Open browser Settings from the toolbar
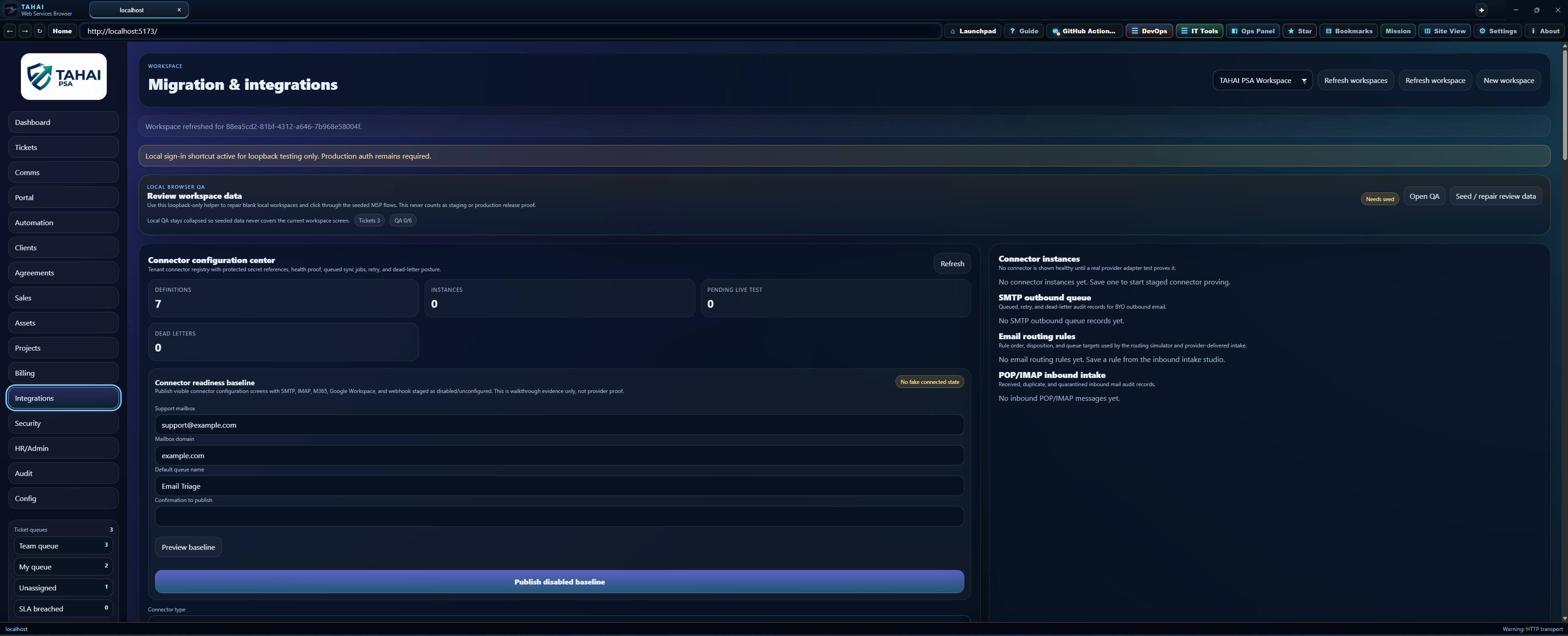This screenshot has height=636, width=1568. pos(1497,31)
